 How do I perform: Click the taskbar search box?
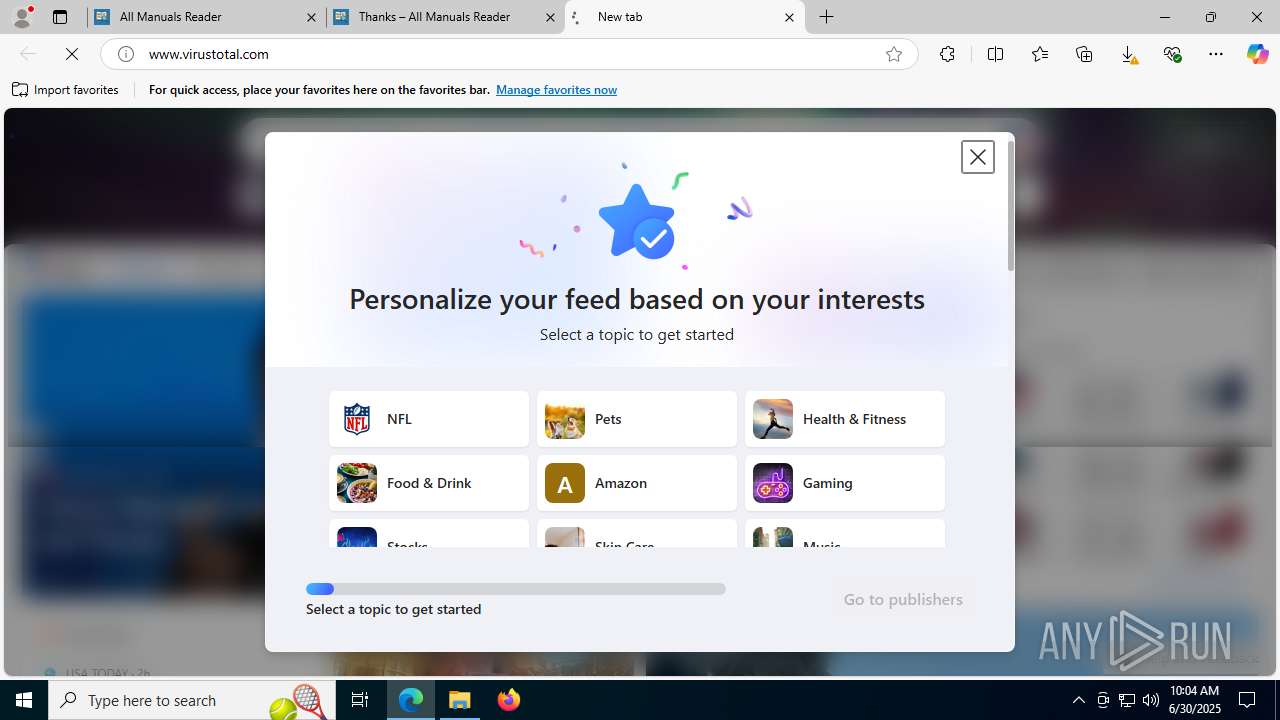pyautogui.click(x=193, y=700)
